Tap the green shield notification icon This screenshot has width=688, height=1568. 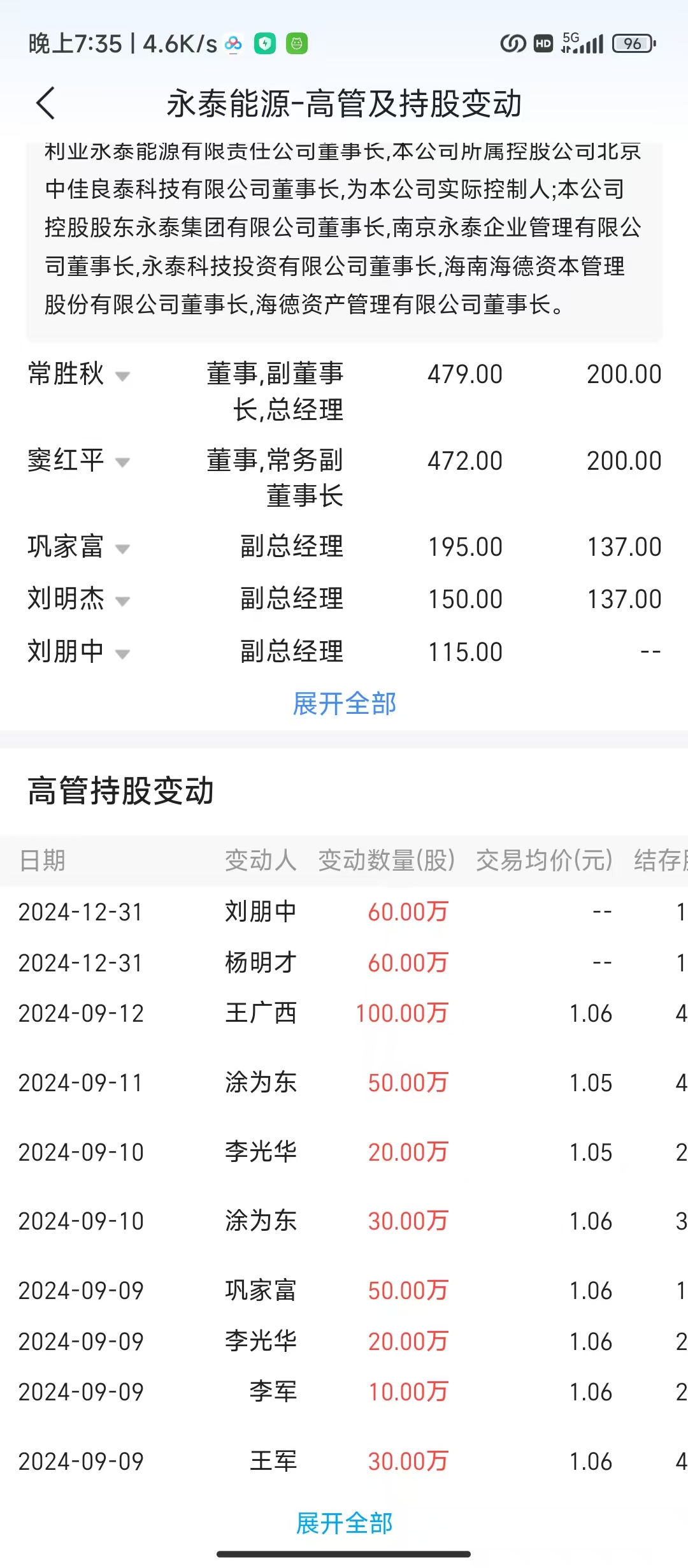[265, 44]
